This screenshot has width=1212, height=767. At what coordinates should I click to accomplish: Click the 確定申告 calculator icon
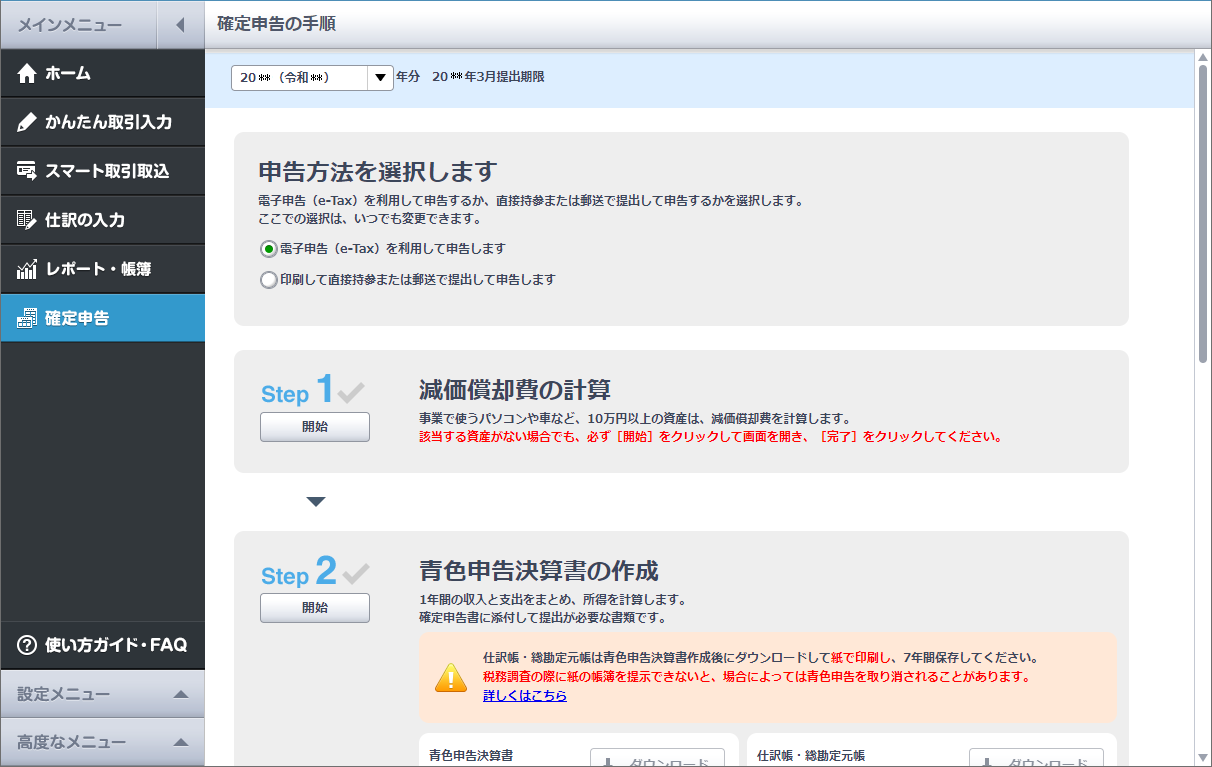pyautogui.click(x=27, y=319)
